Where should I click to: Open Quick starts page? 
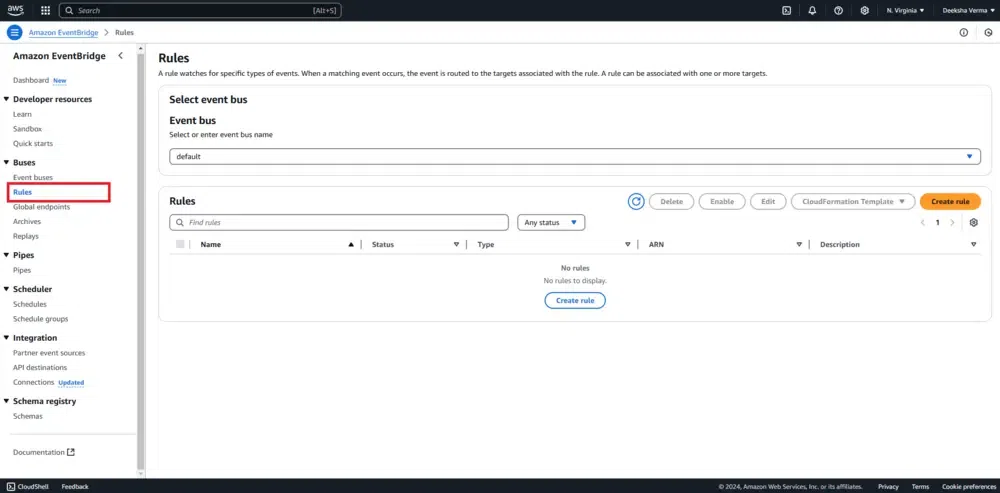click(33, 143)
